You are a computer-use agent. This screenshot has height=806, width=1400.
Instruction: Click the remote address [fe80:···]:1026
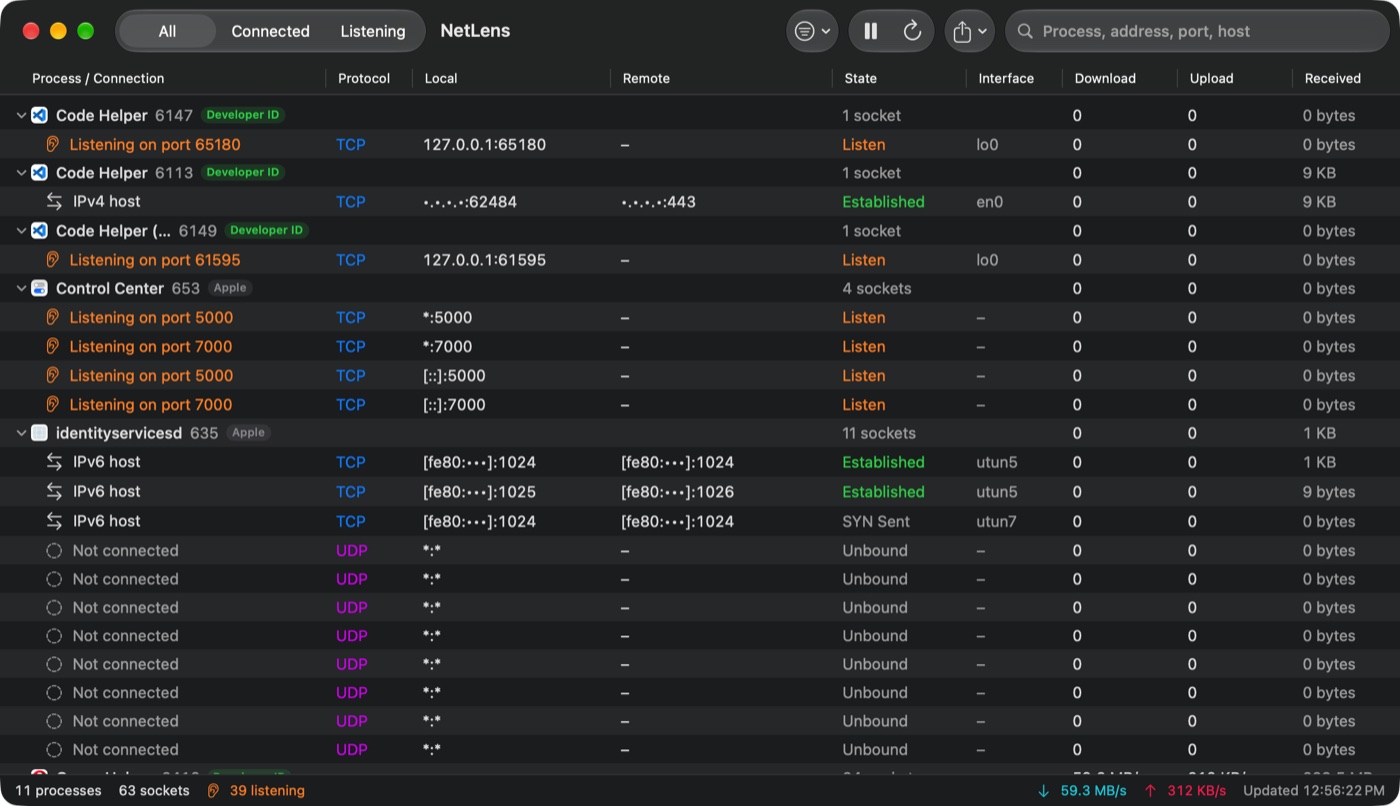[x=677, y=492]
